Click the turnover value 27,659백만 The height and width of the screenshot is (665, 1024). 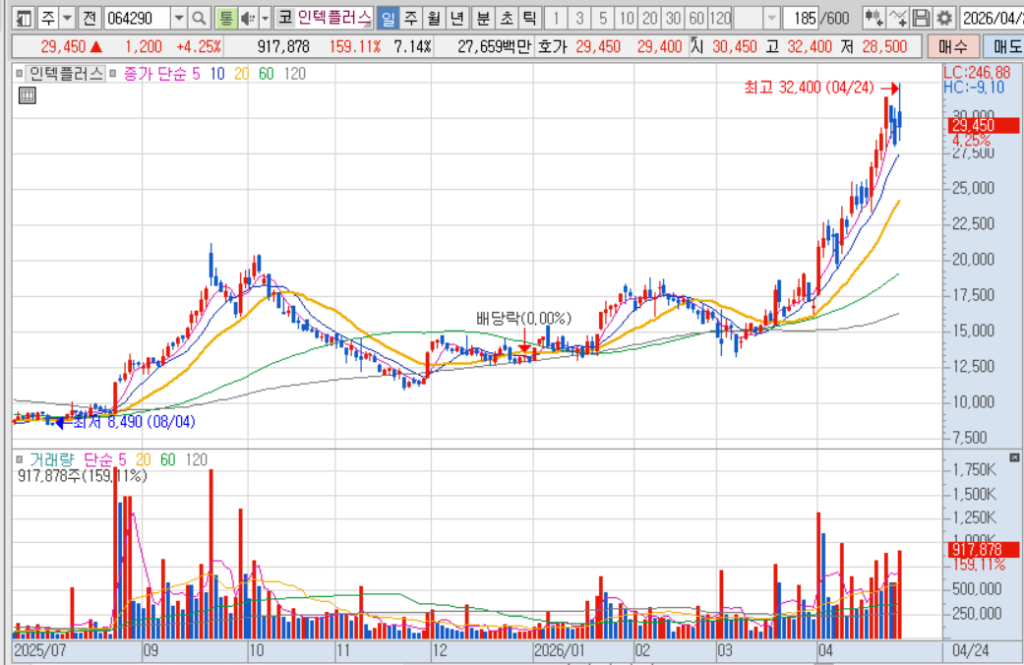[494, 46]
